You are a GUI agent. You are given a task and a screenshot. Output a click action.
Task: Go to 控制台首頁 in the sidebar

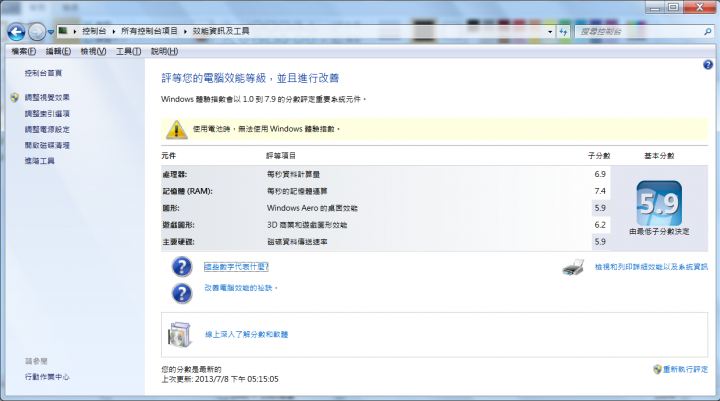point(43,73)
